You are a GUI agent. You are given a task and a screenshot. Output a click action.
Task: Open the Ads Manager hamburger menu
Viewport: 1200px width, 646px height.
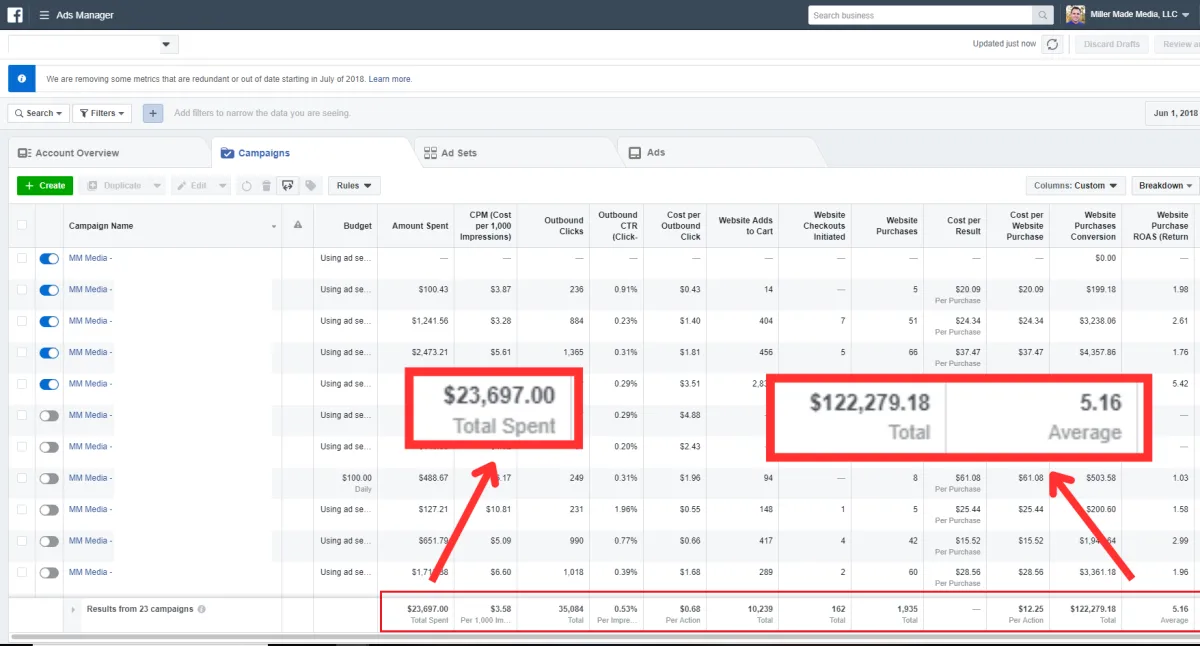(x=44, y=15)
